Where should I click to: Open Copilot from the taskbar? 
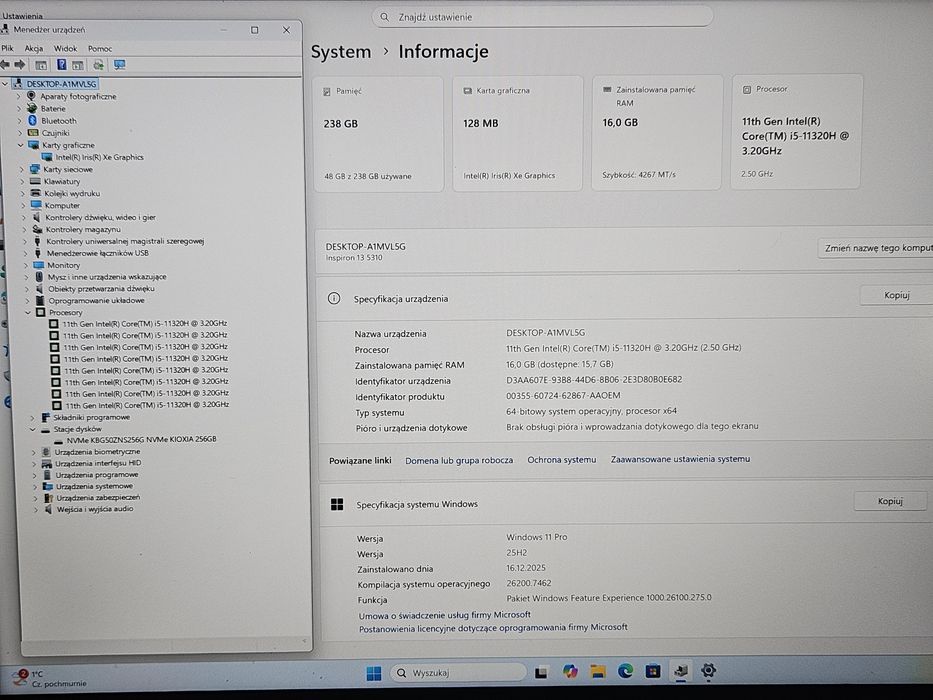click(x=570, y=672)
